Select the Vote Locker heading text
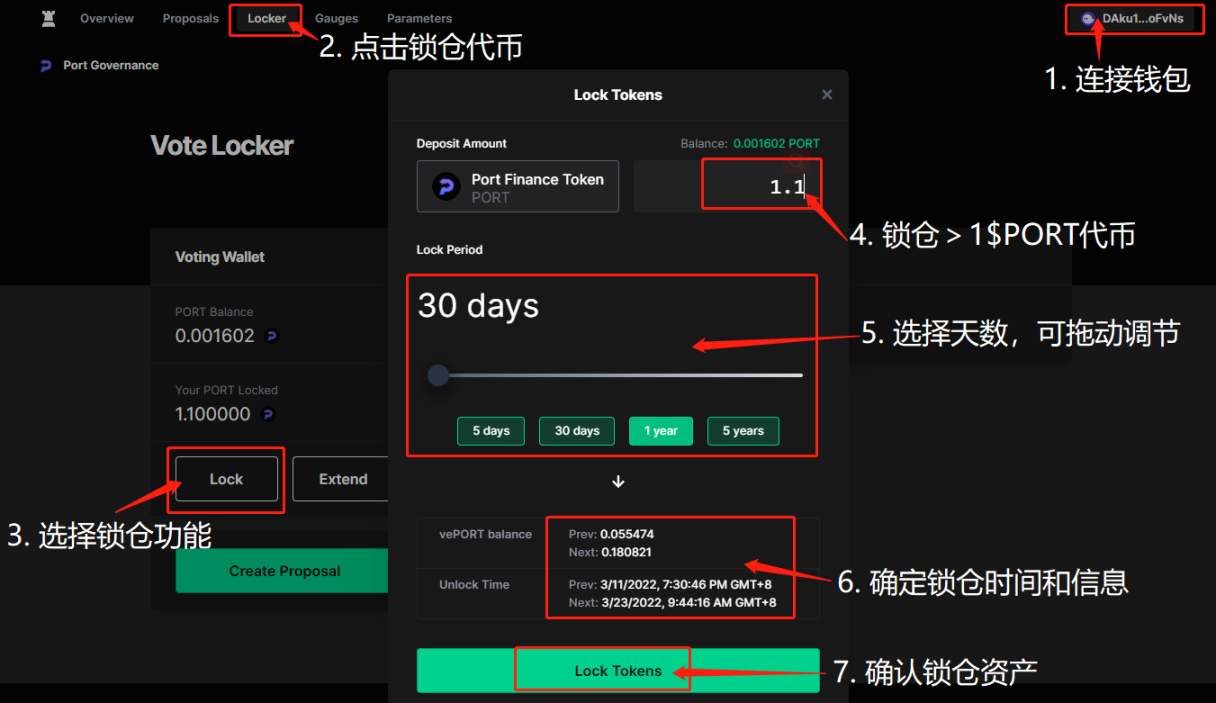 [x=222, y=146]
